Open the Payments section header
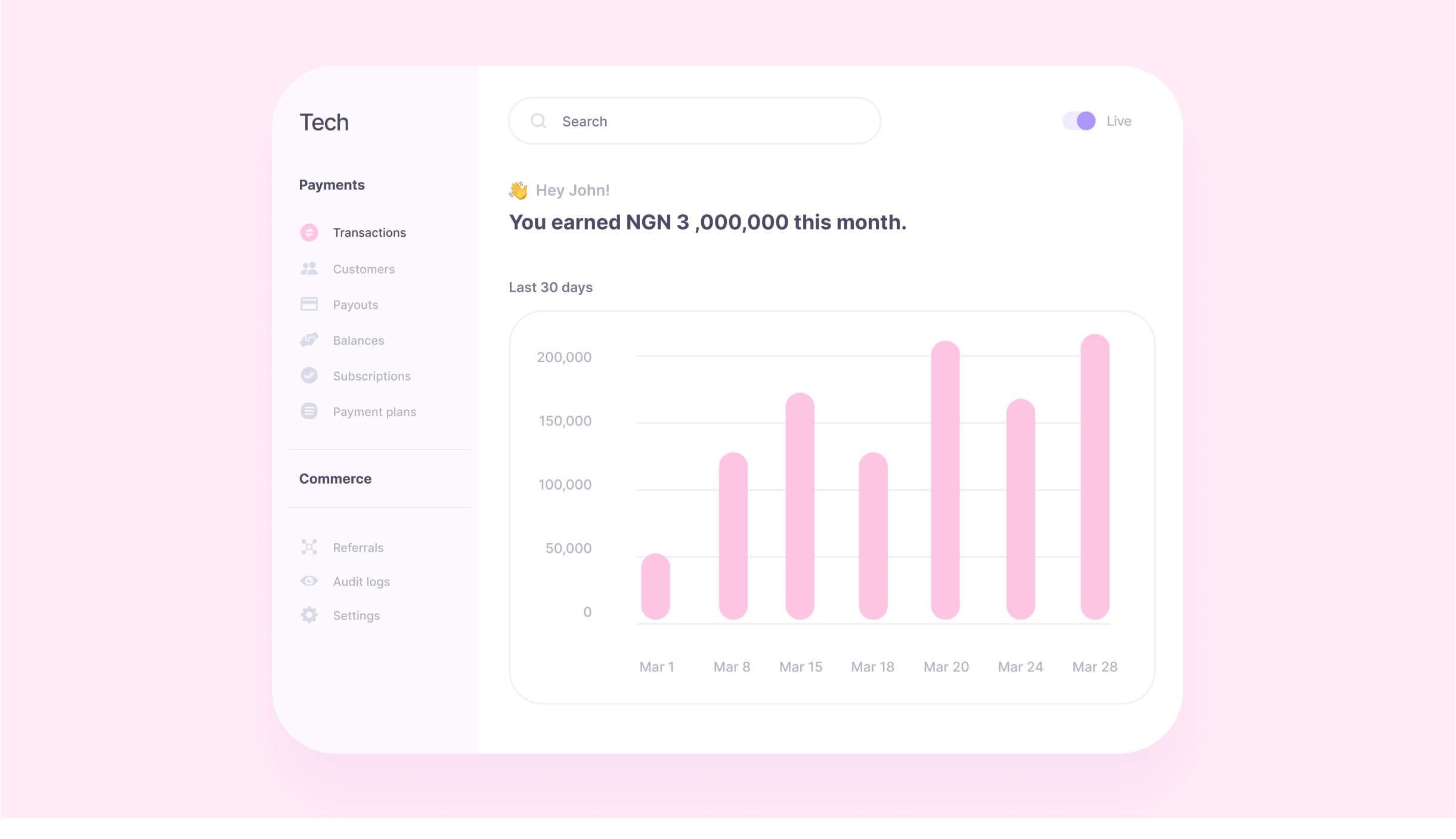Image resolution: width=1456 pixels, height=839 pixels. (x=332, y=184)
